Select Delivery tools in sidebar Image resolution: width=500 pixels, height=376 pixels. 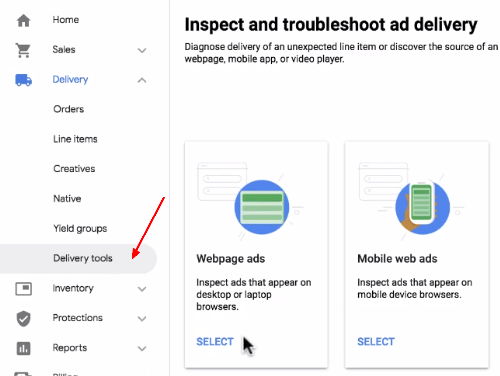point(78,259)
